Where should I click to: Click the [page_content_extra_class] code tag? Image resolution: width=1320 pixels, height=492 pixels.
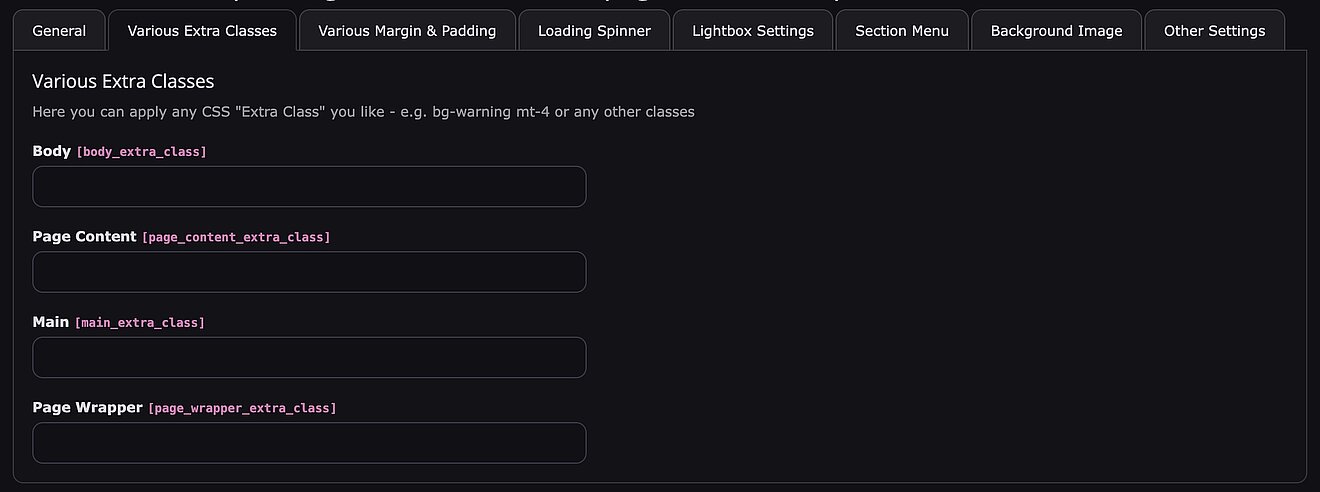pyautogui.click(x=236, y=237)
